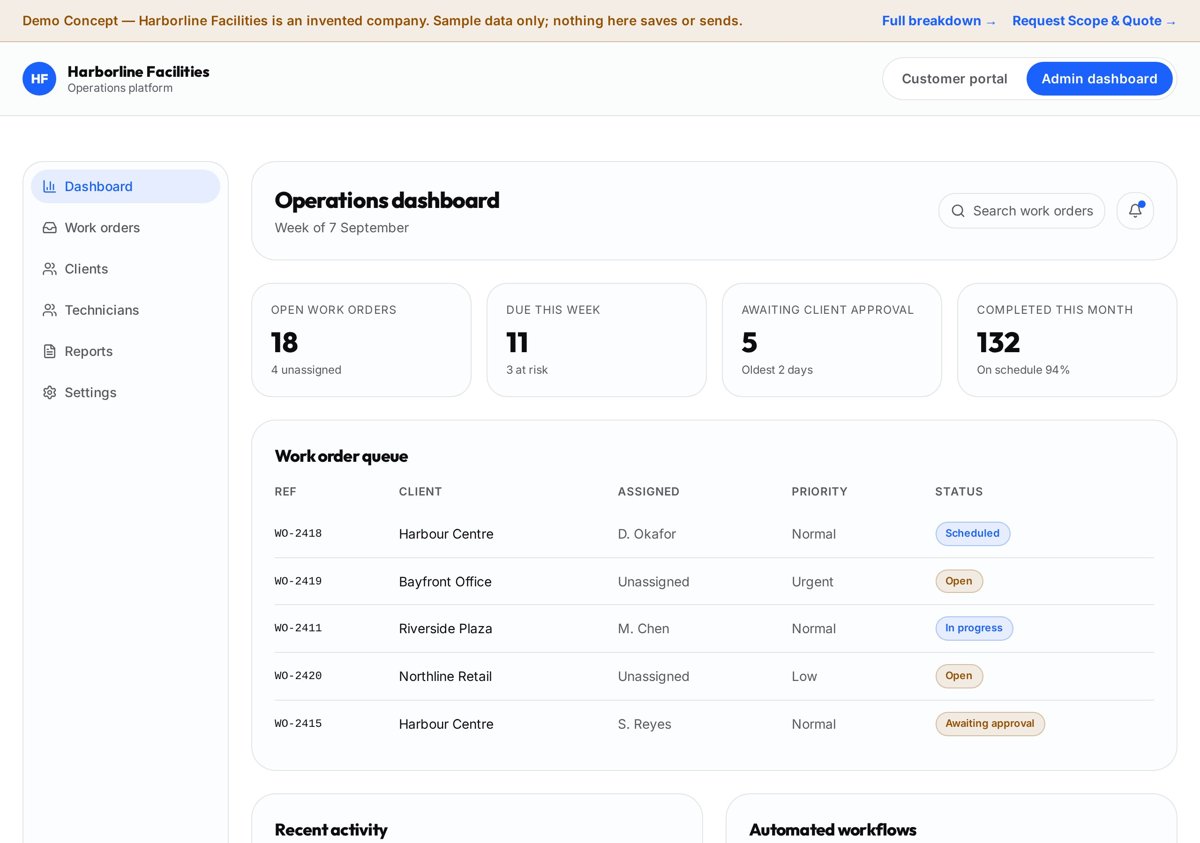Click the Week of 7 September text
This screenshot has width=1200, height=843.
click(x=342, y=228)
